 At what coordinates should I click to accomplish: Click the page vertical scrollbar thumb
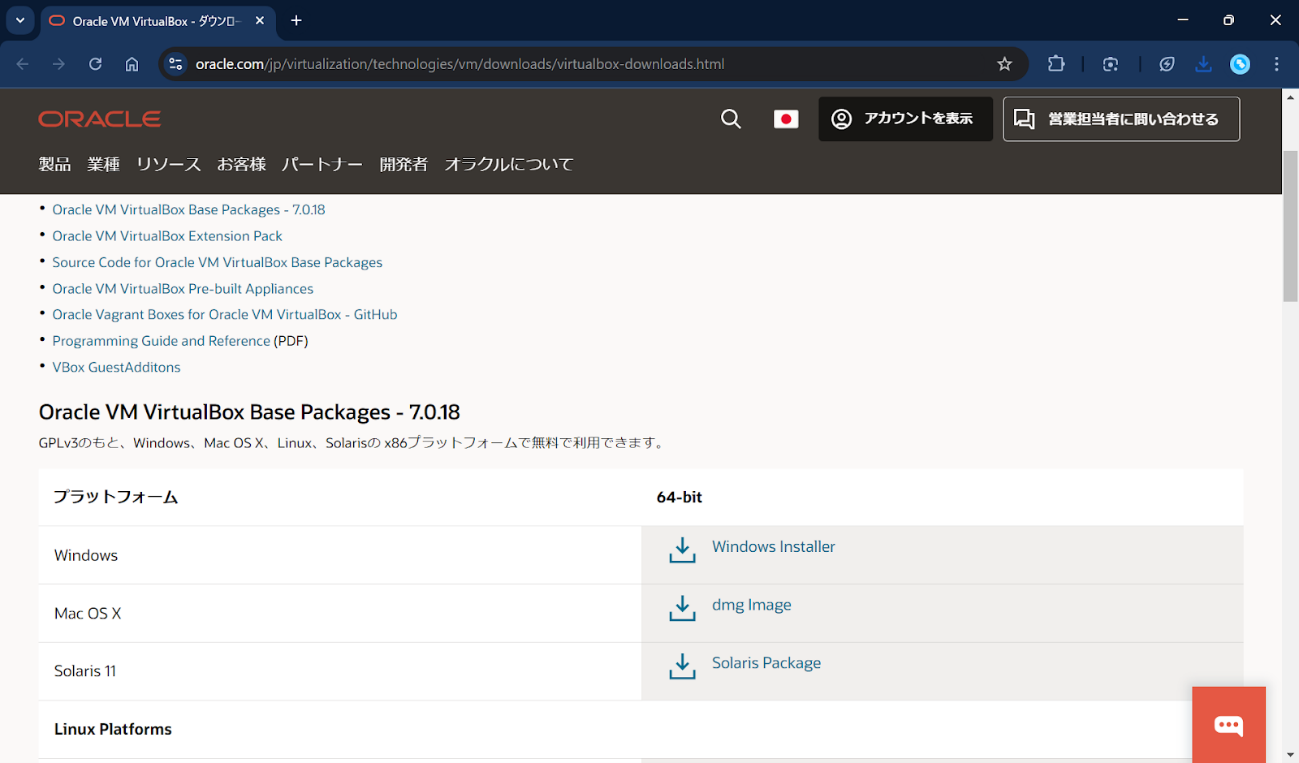tap(1290, 227)
